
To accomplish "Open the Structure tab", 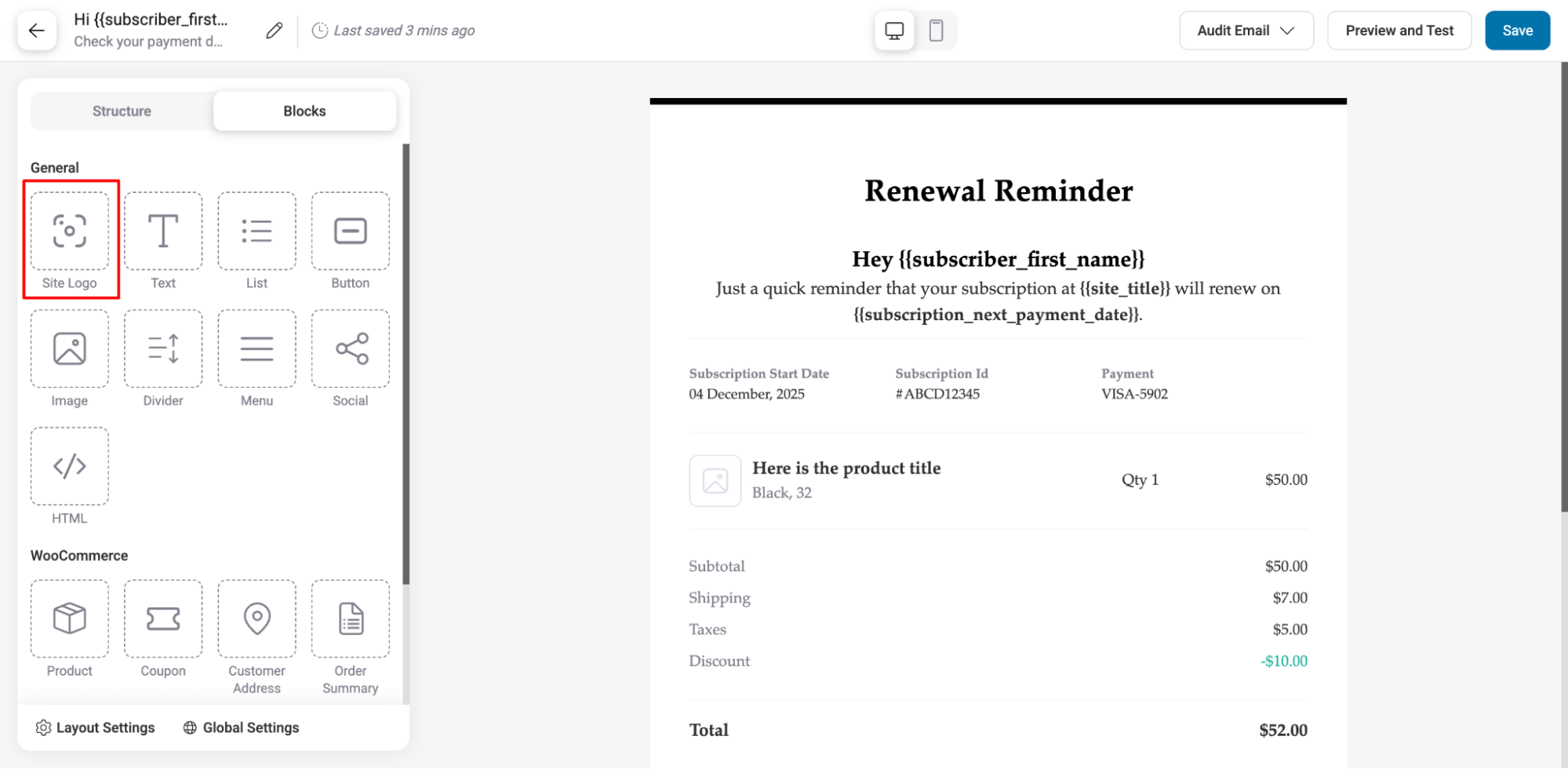I will (122, 111).
